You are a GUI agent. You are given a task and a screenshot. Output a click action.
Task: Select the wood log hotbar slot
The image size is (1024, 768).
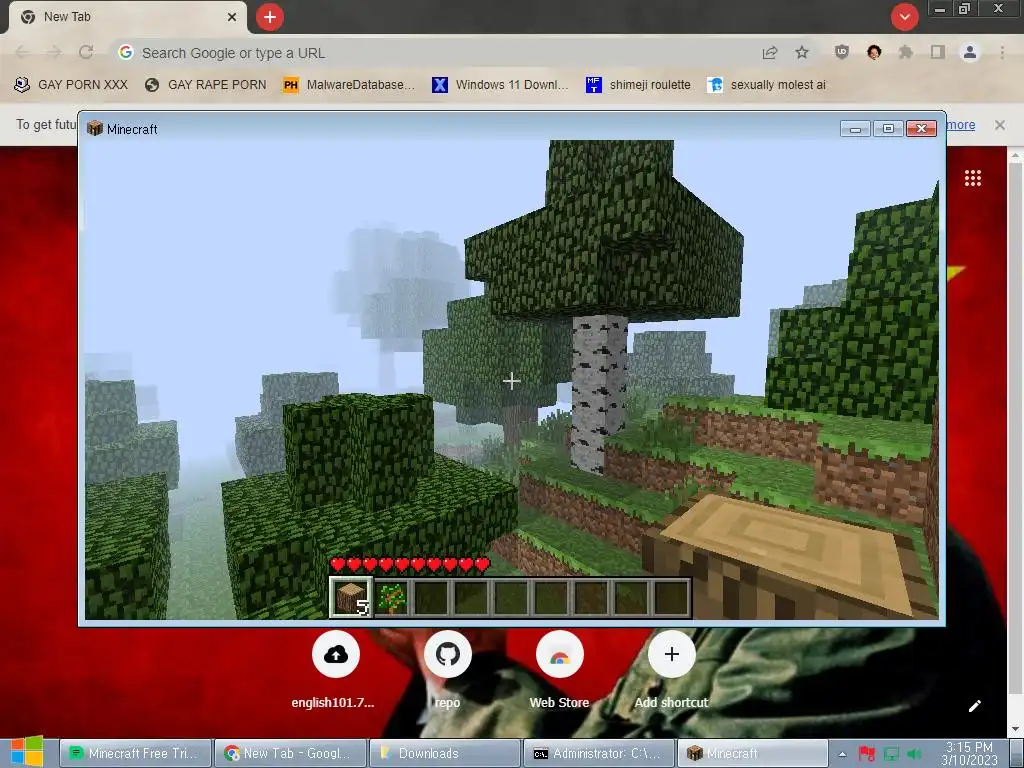point(351,597)
